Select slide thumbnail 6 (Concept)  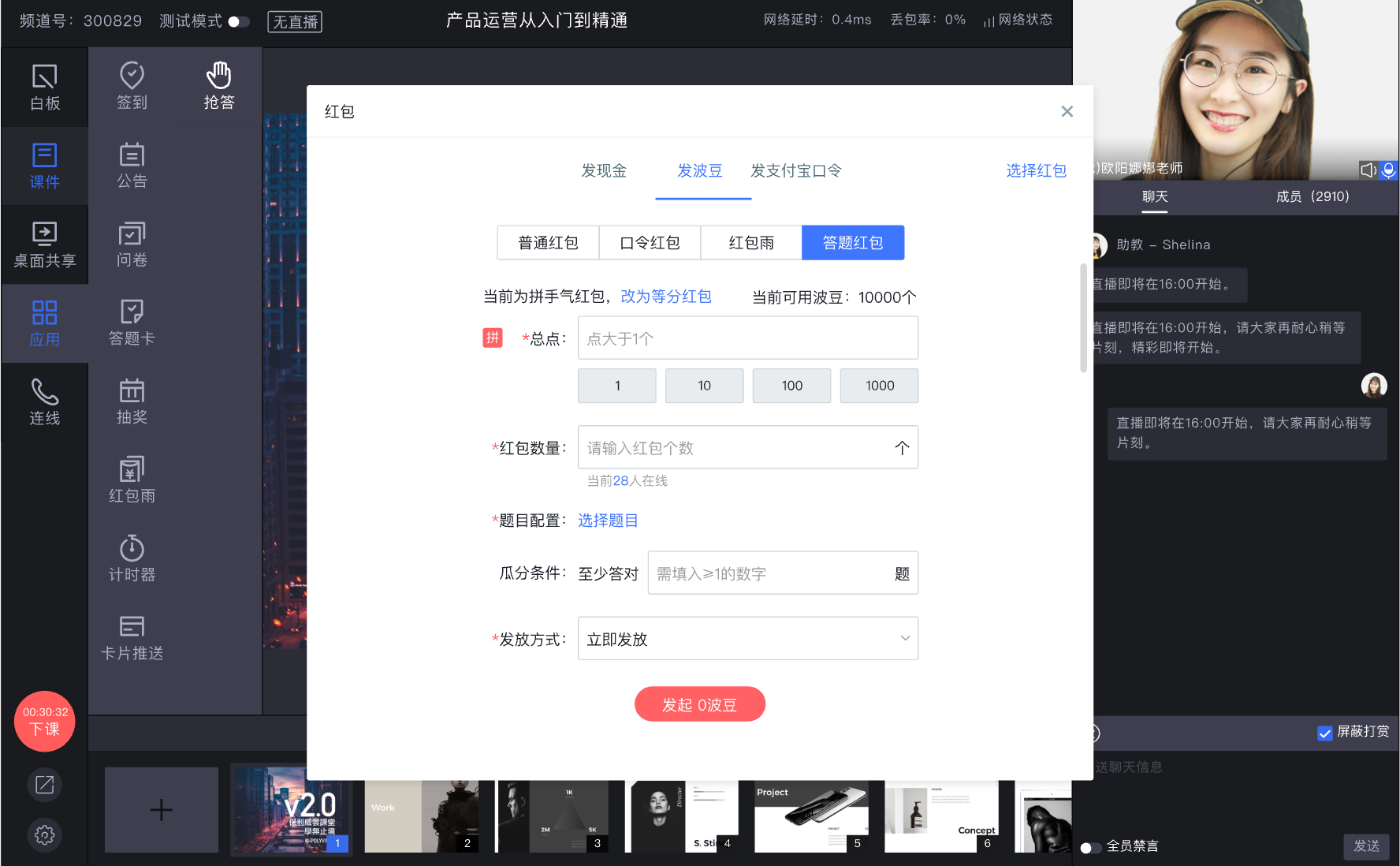942,816
